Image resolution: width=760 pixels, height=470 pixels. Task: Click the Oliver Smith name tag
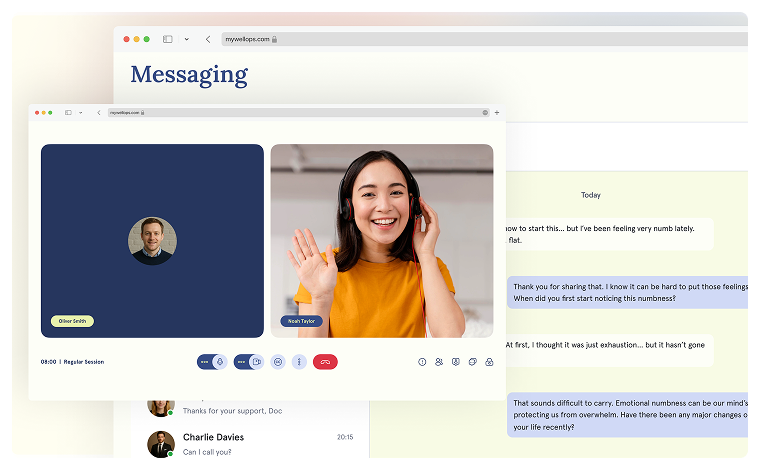coord(72,321)
